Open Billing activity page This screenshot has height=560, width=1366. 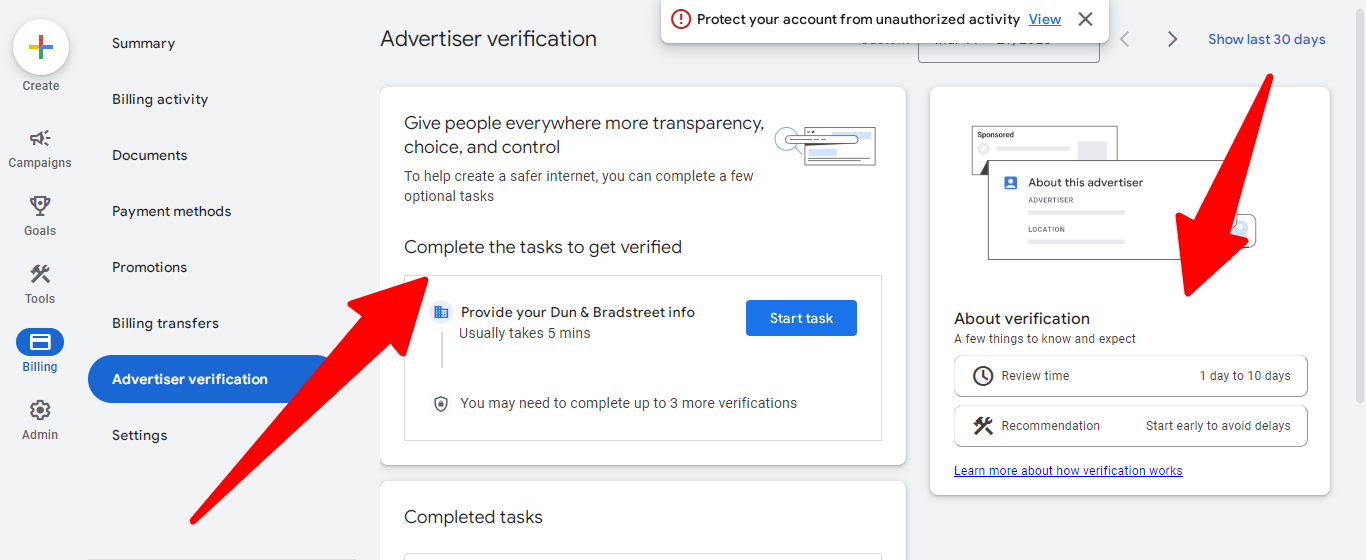(160, 99)
